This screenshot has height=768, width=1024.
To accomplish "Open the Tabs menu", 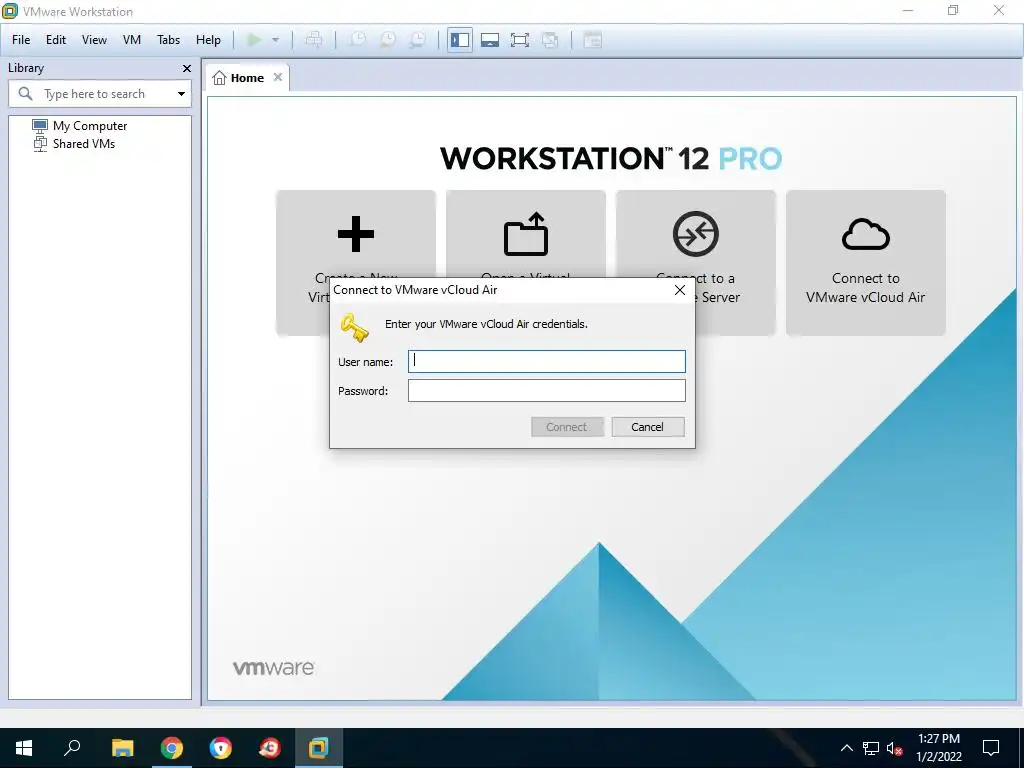I will pyautogui.click(x=168, y=40).
